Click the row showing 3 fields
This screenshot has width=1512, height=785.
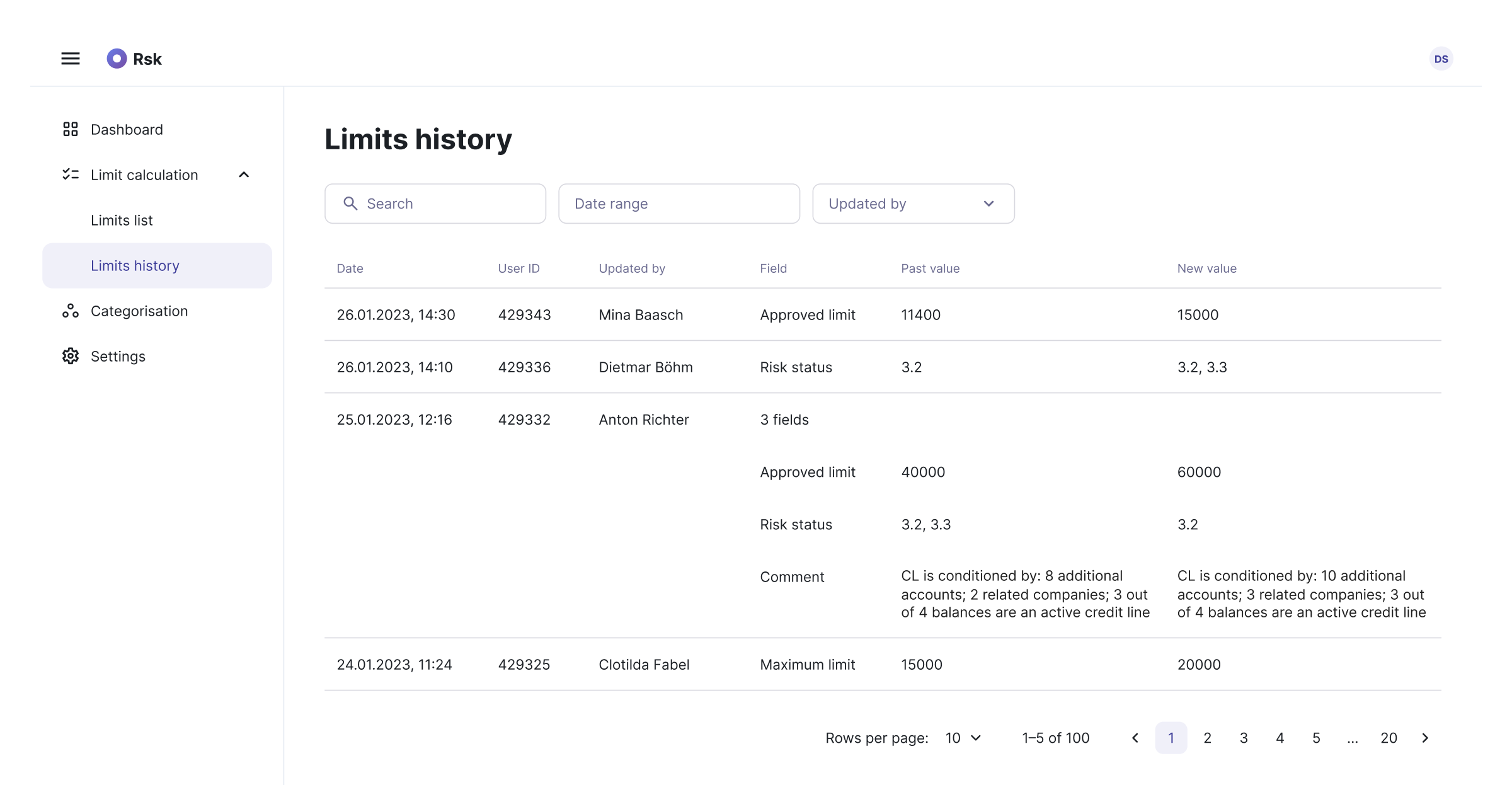pyautogui.click(x=784, y=420)
